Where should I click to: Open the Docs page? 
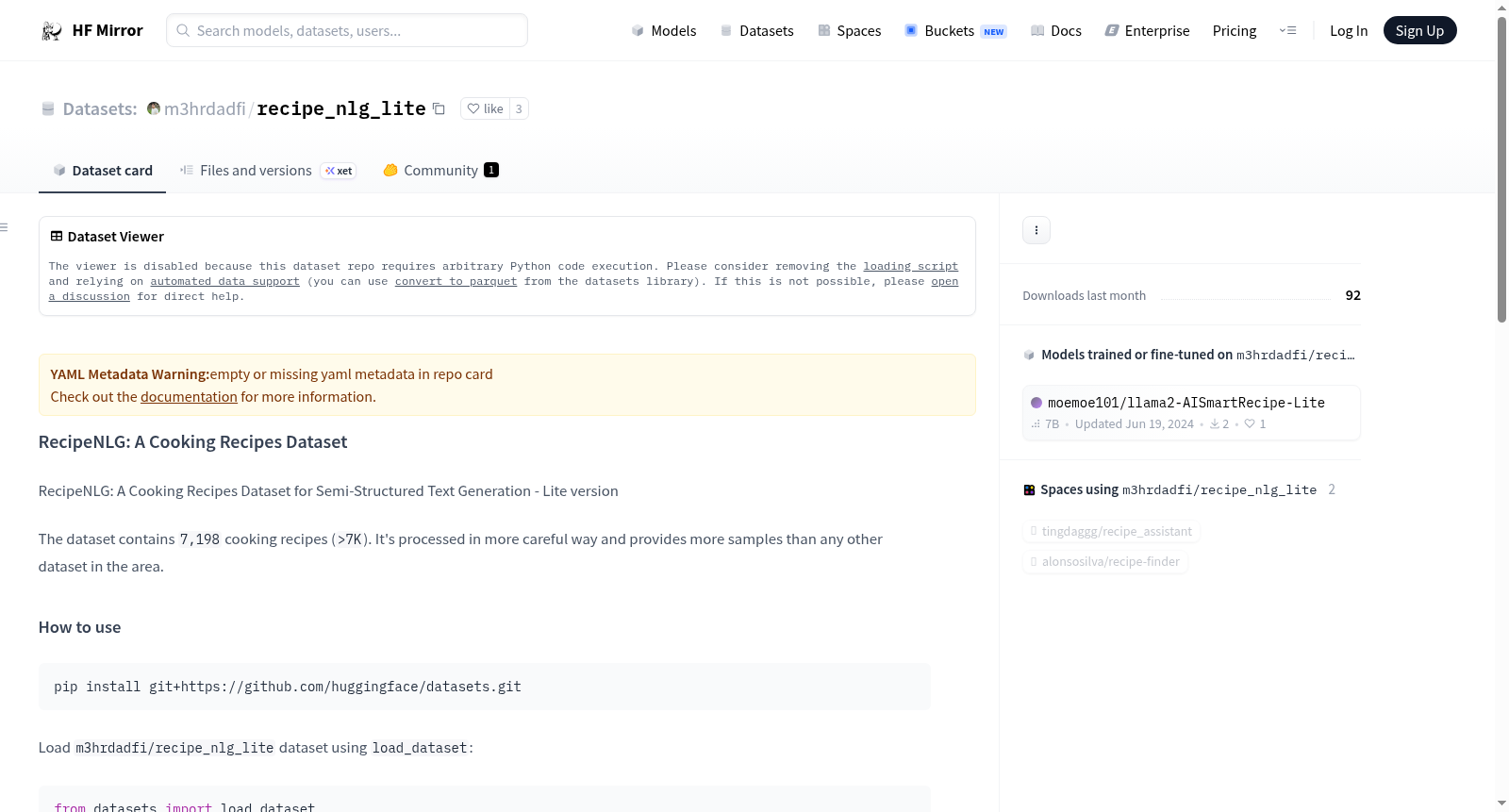pyautogui.click(x=1056, y=31)
